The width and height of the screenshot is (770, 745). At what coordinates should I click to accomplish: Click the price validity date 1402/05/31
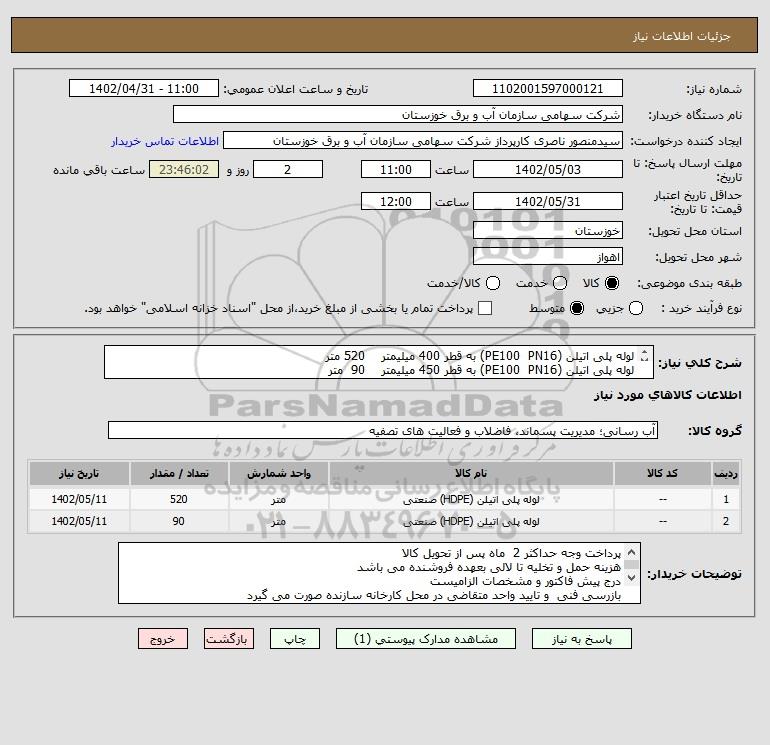[x=548, y=202]
